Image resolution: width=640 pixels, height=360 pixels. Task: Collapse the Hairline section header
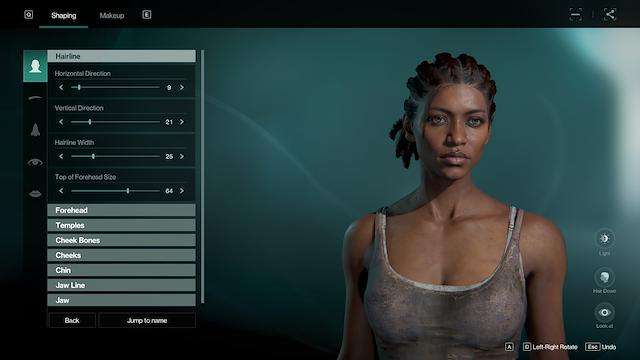[x=122, y=56]
